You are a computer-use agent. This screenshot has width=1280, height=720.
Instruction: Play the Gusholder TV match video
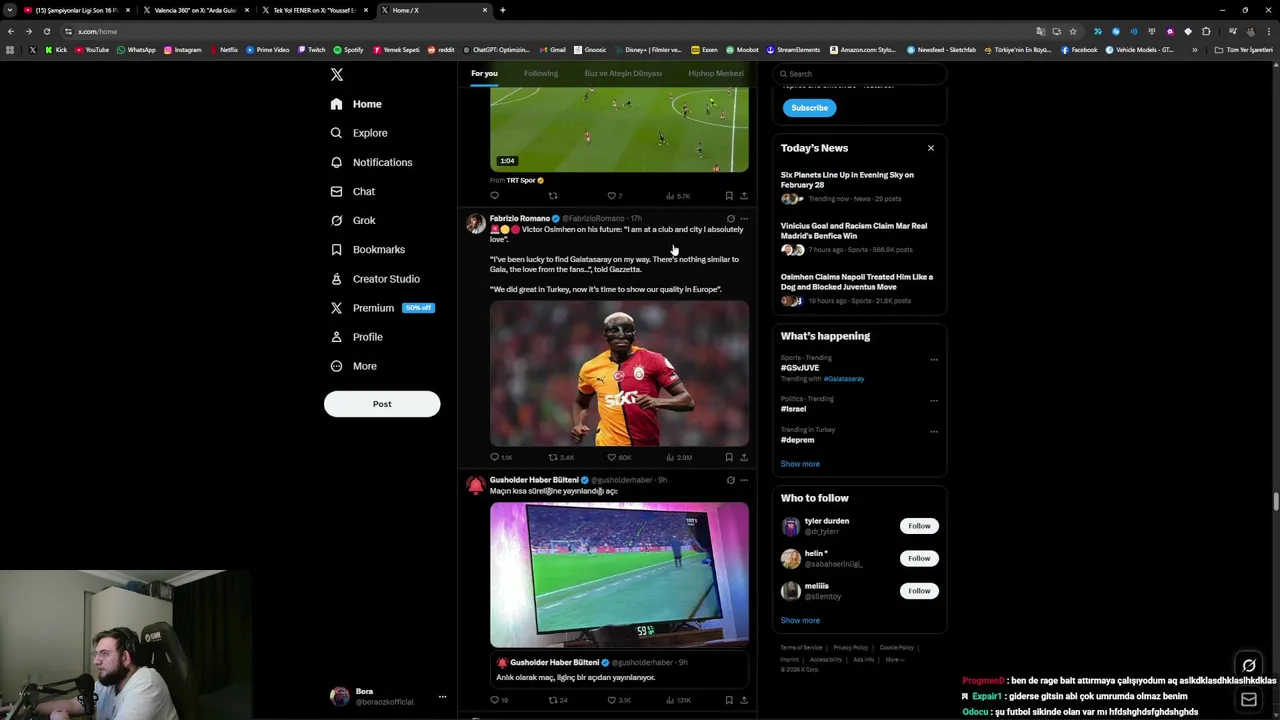pyautogui.click(x=619, y=575)
